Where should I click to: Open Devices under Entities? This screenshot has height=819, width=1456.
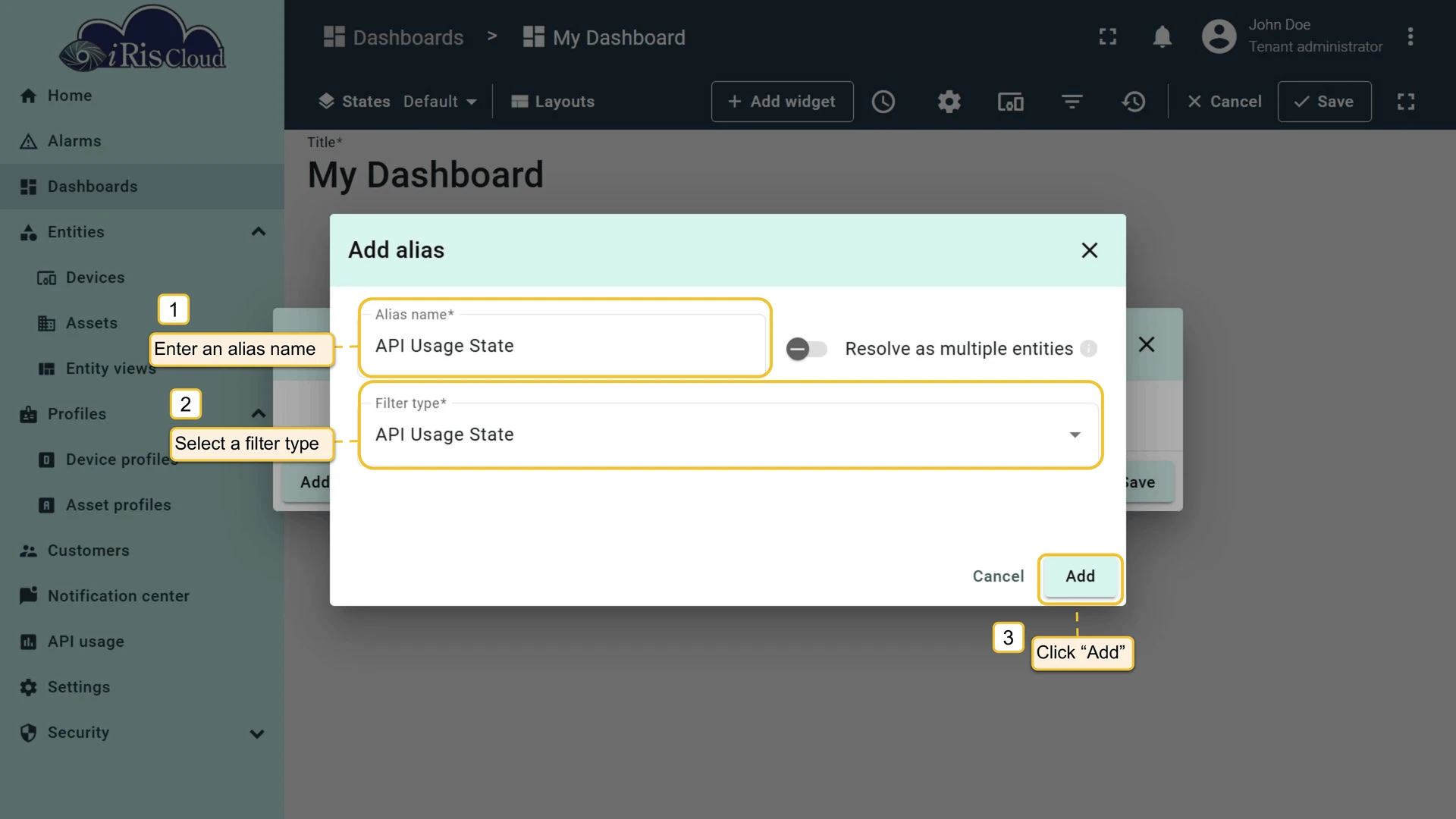142,278
